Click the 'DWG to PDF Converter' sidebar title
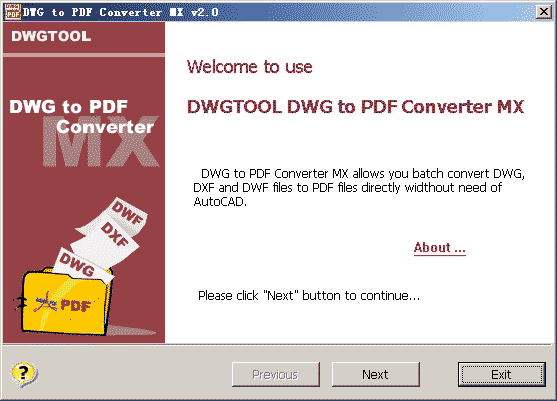The width and height of the screenshot is (557, 401). pos(82,117)
